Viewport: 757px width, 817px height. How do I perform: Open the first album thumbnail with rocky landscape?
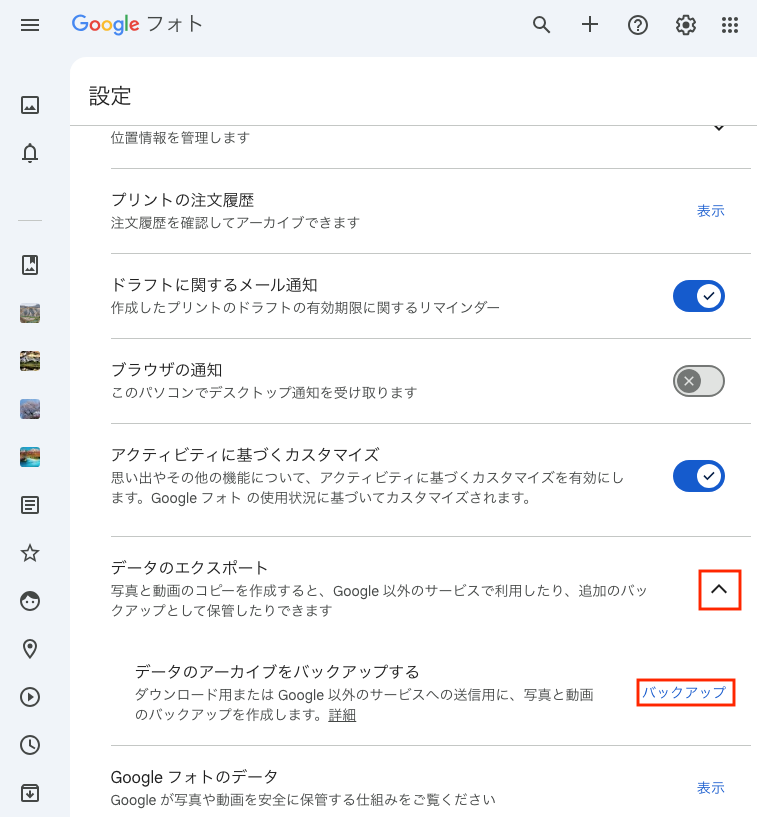(x=30, y=313)
